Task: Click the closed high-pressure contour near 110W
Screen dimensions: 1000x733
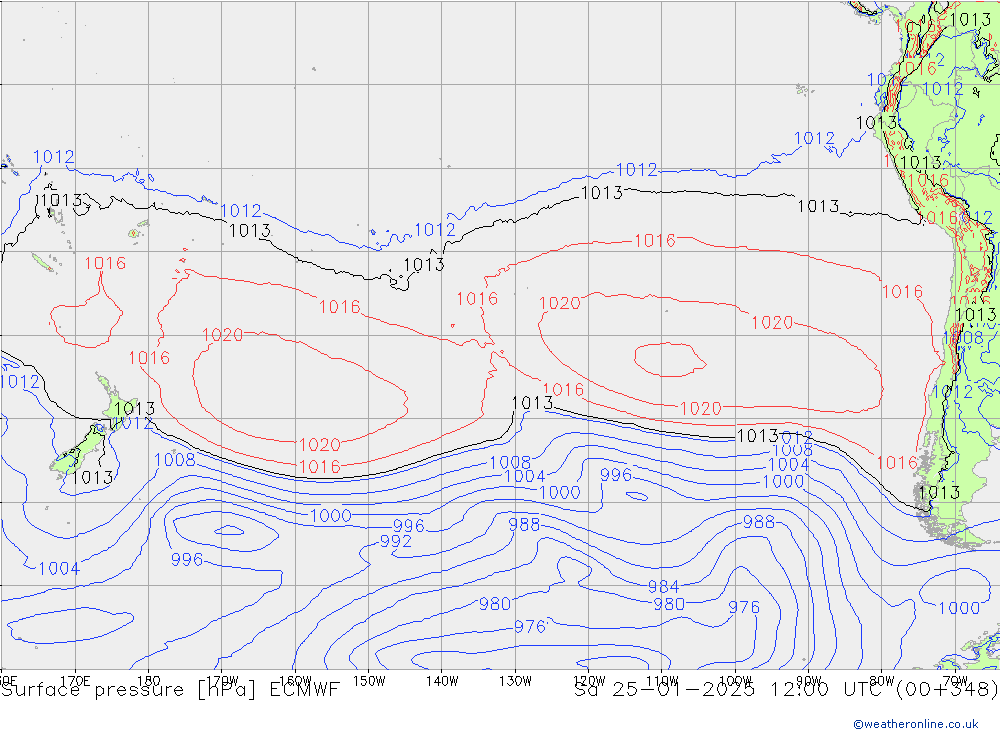Action: point(667,359)
